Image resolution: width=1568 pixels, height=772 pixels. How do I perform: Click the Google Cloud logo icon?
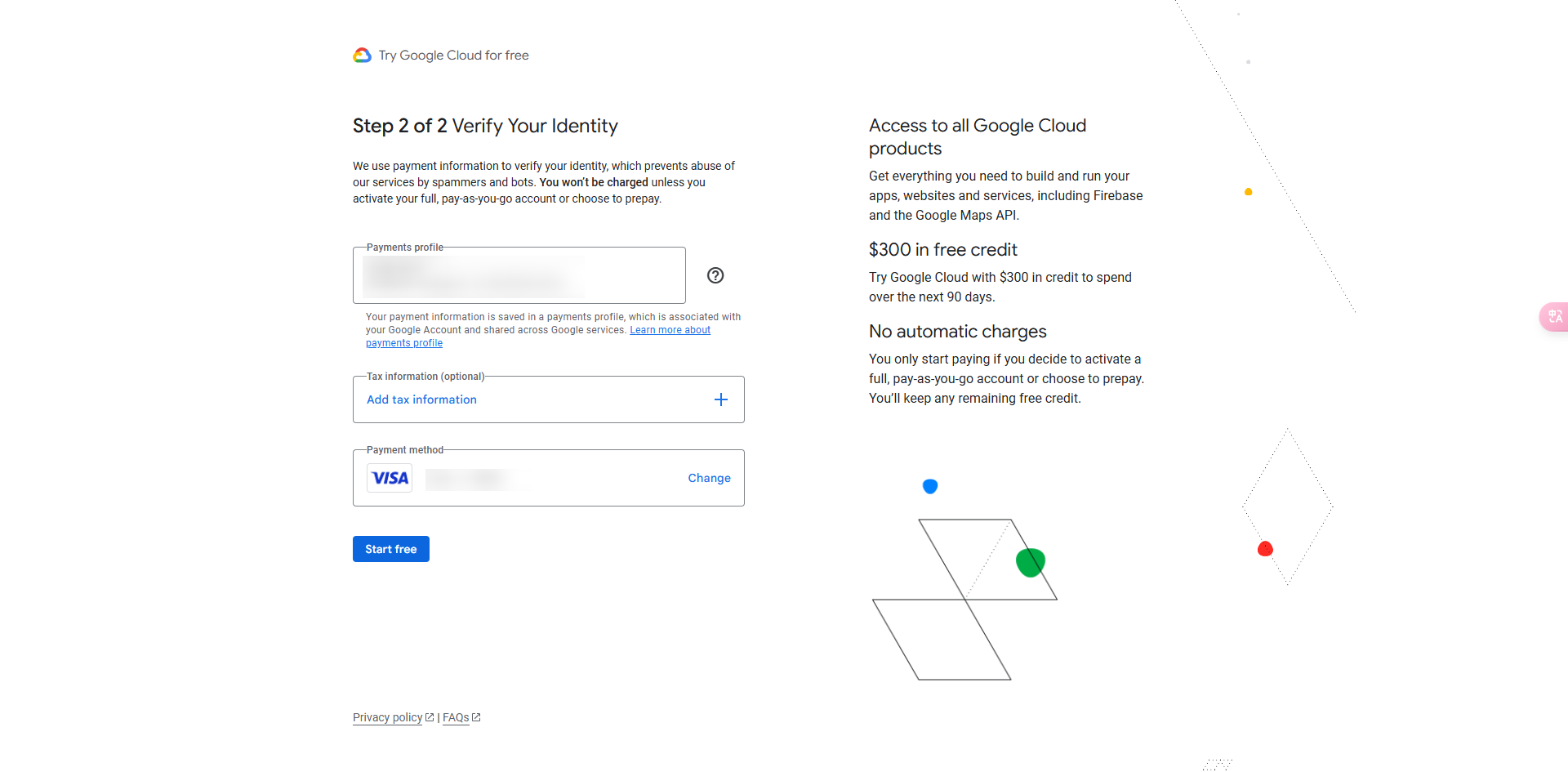point(362,56)
